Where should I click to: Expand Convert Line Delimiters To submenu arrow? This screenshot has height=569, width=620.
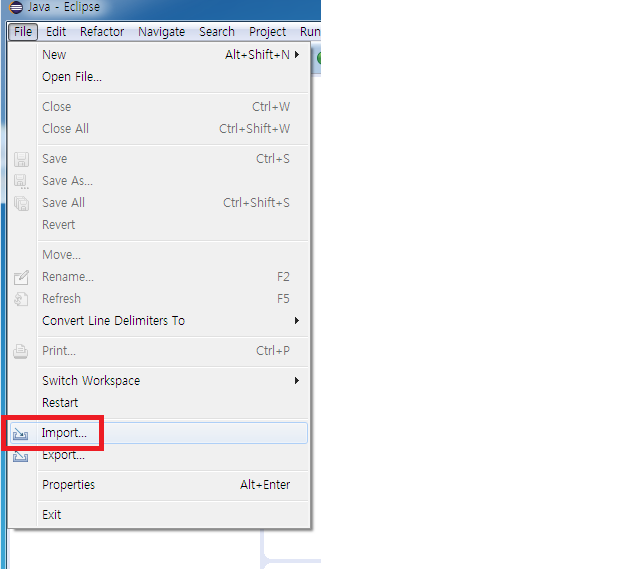[297, 321]
